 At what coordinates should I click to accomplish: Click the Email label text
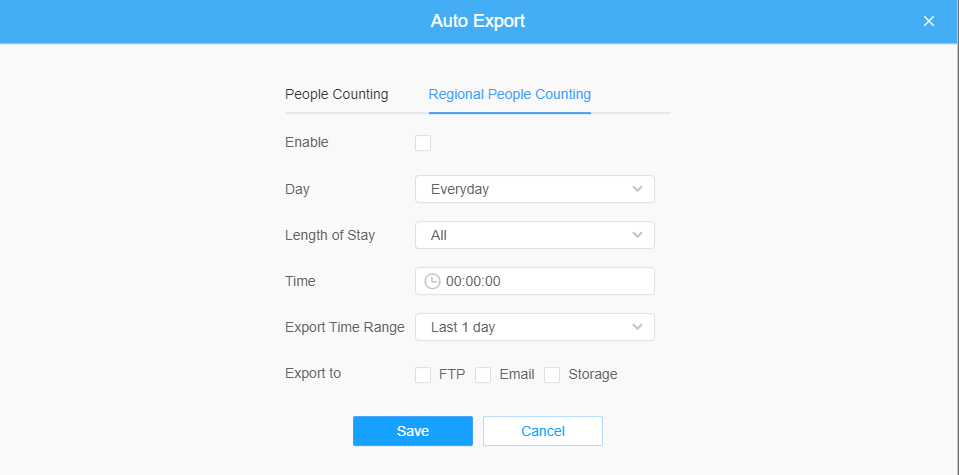(517, 374)
